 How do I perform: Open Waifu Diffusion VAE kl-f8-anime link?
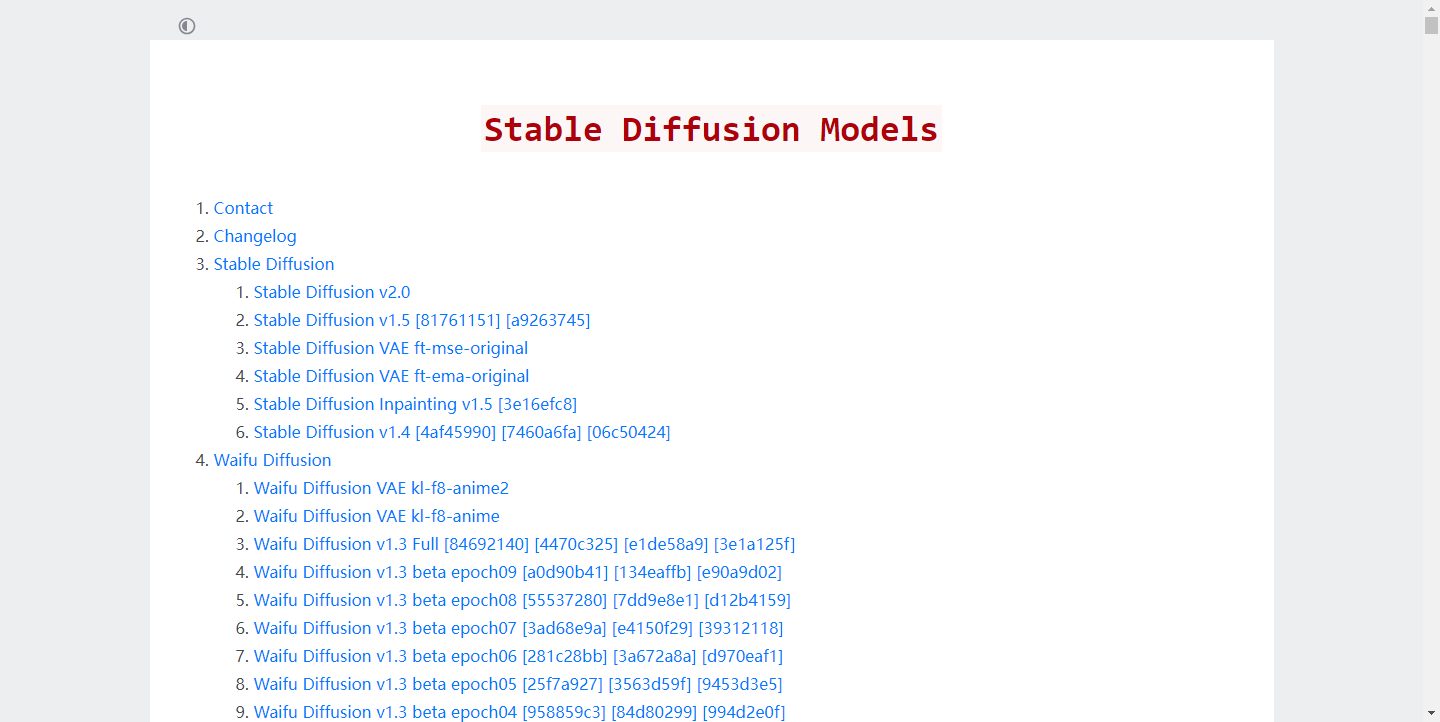click(x=377, y=516)
